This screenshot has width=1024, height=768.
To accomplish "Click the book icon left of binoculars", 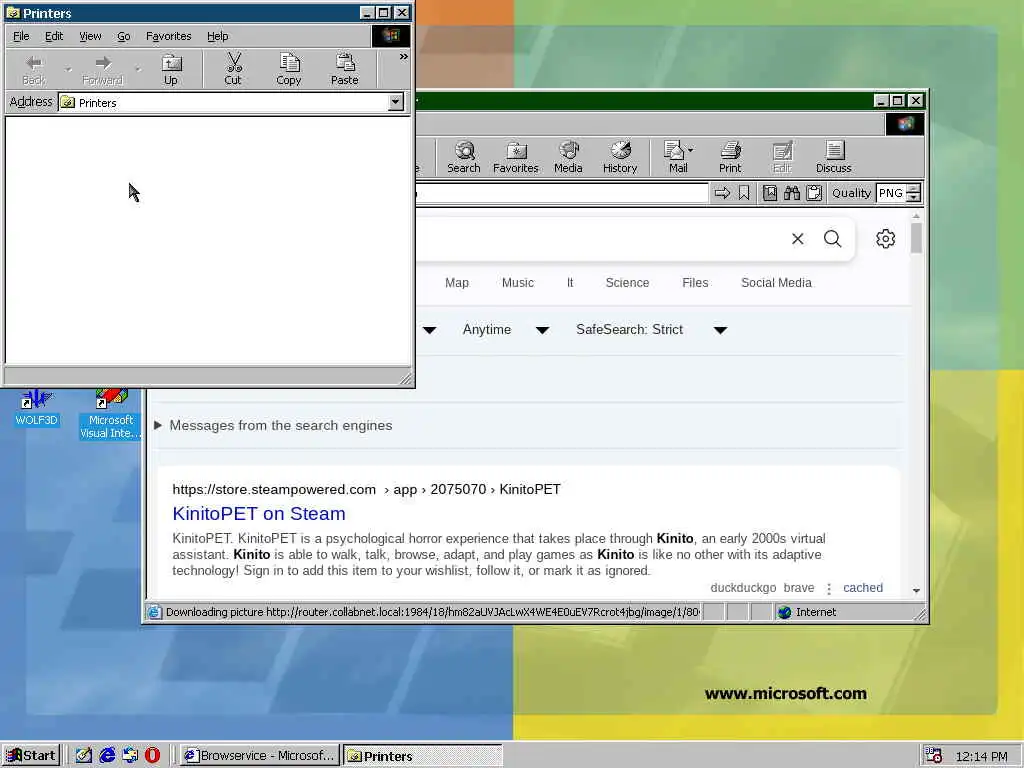I will [x=770, y=193].
